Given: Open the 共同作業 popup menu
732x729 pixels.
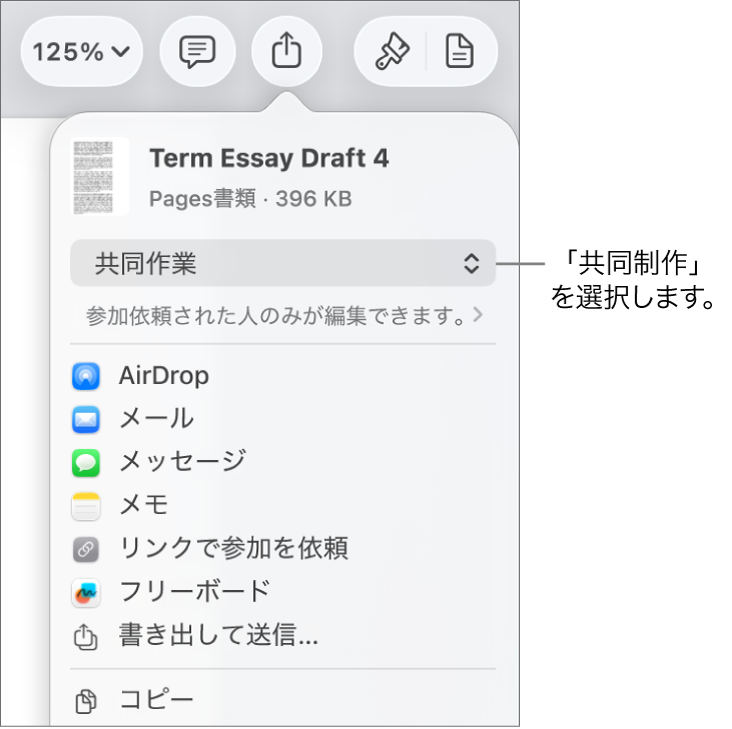Looking at the screenshot, I should [283, 263].
